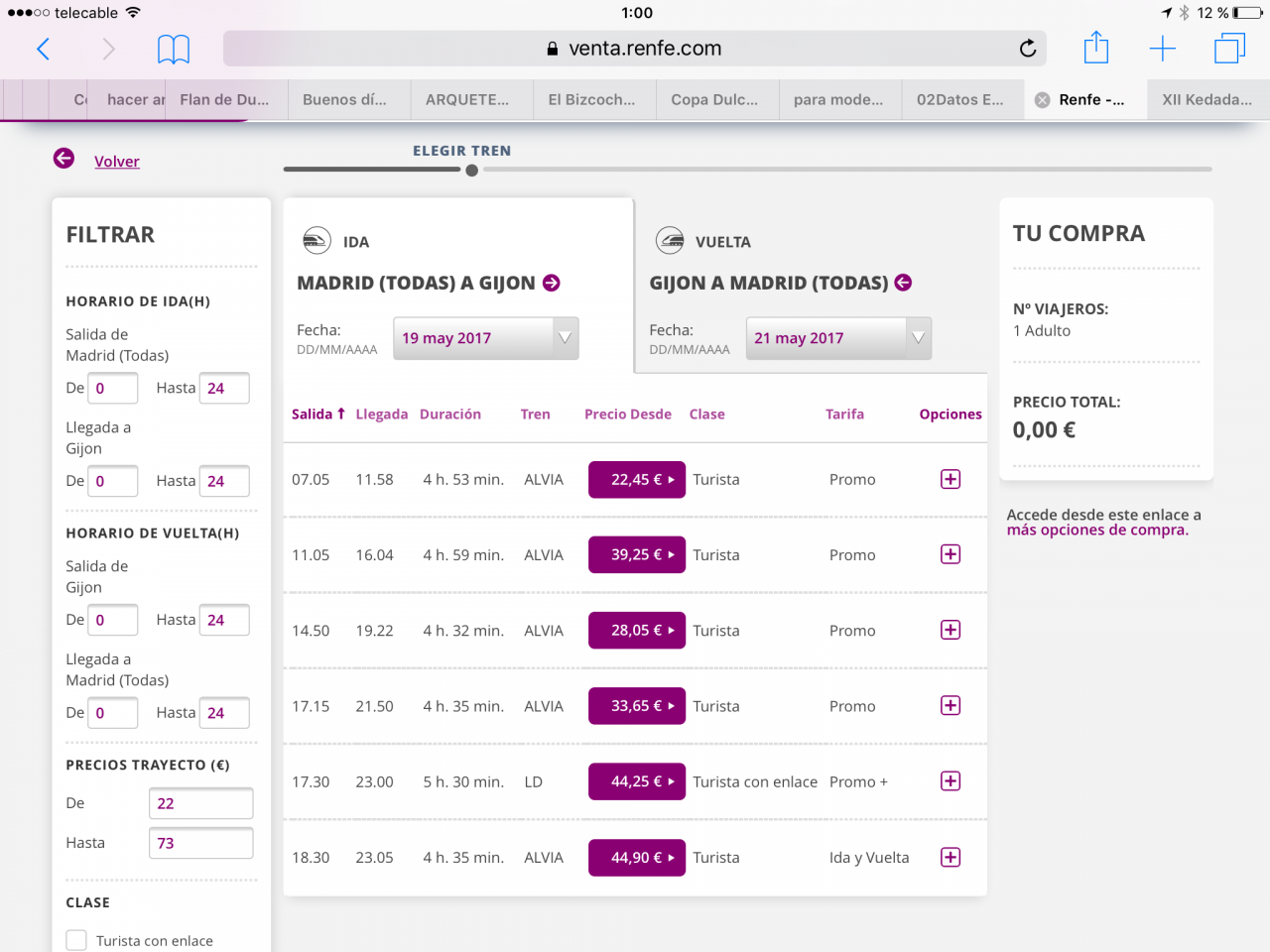This screenshot has width=1270, height=952.
Task: Select the 44,90 € price button
Action: coord(637,857)
